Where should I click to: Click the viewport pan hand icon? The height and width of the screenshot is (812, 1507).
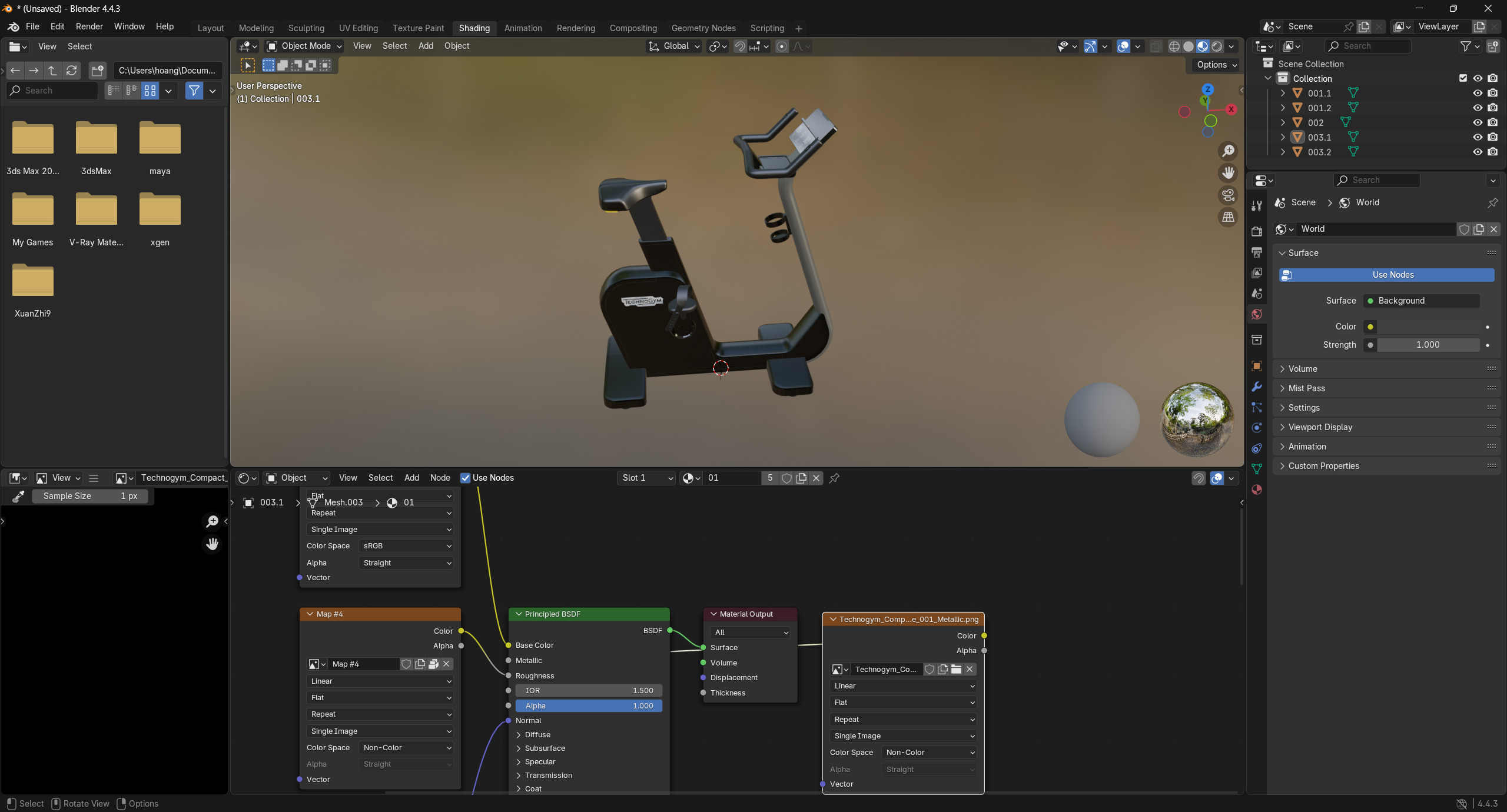tap(1228, 173)
